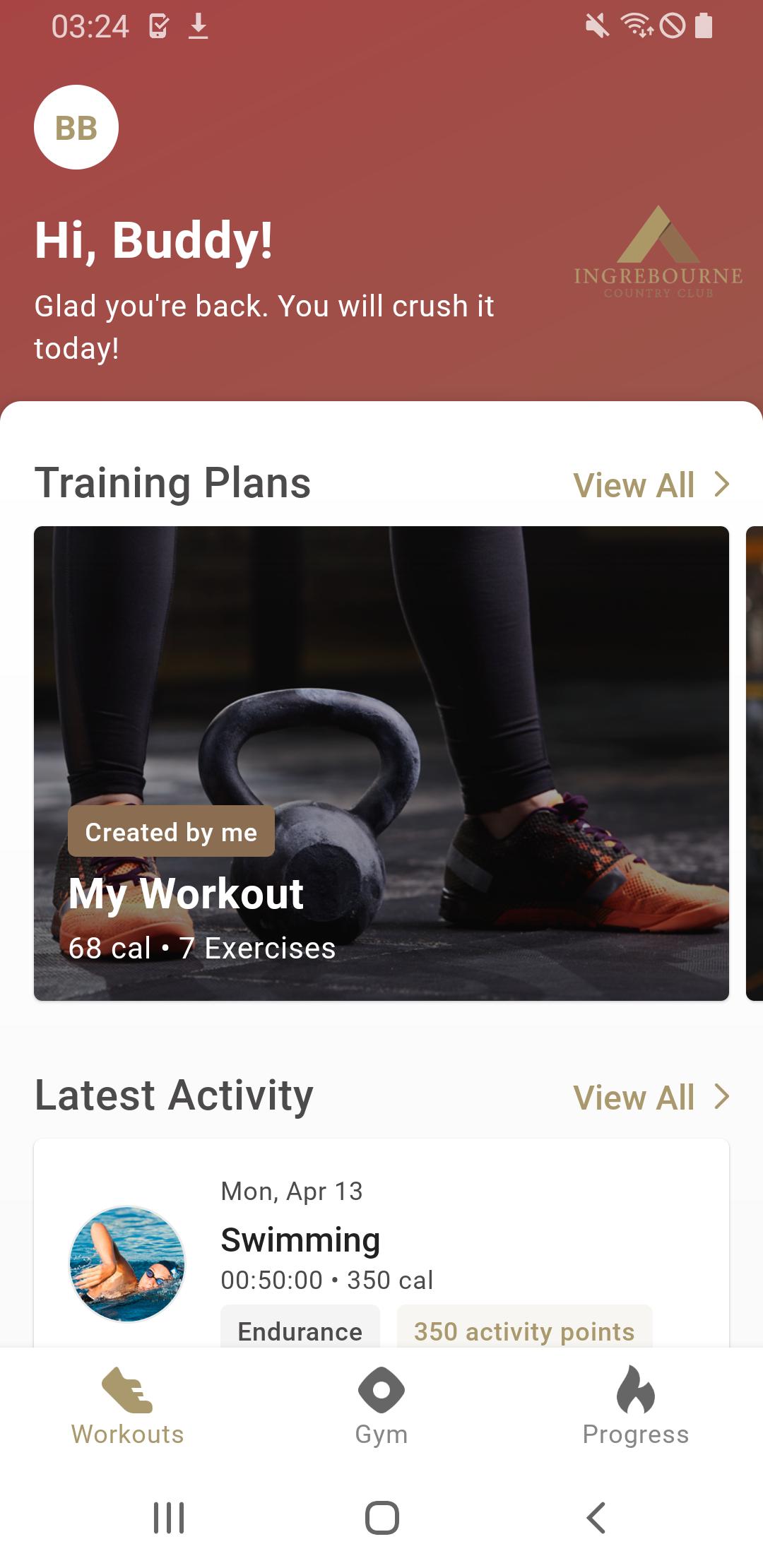Tap the Android back arrow
763x1568 pixels.
[596, 1517]
